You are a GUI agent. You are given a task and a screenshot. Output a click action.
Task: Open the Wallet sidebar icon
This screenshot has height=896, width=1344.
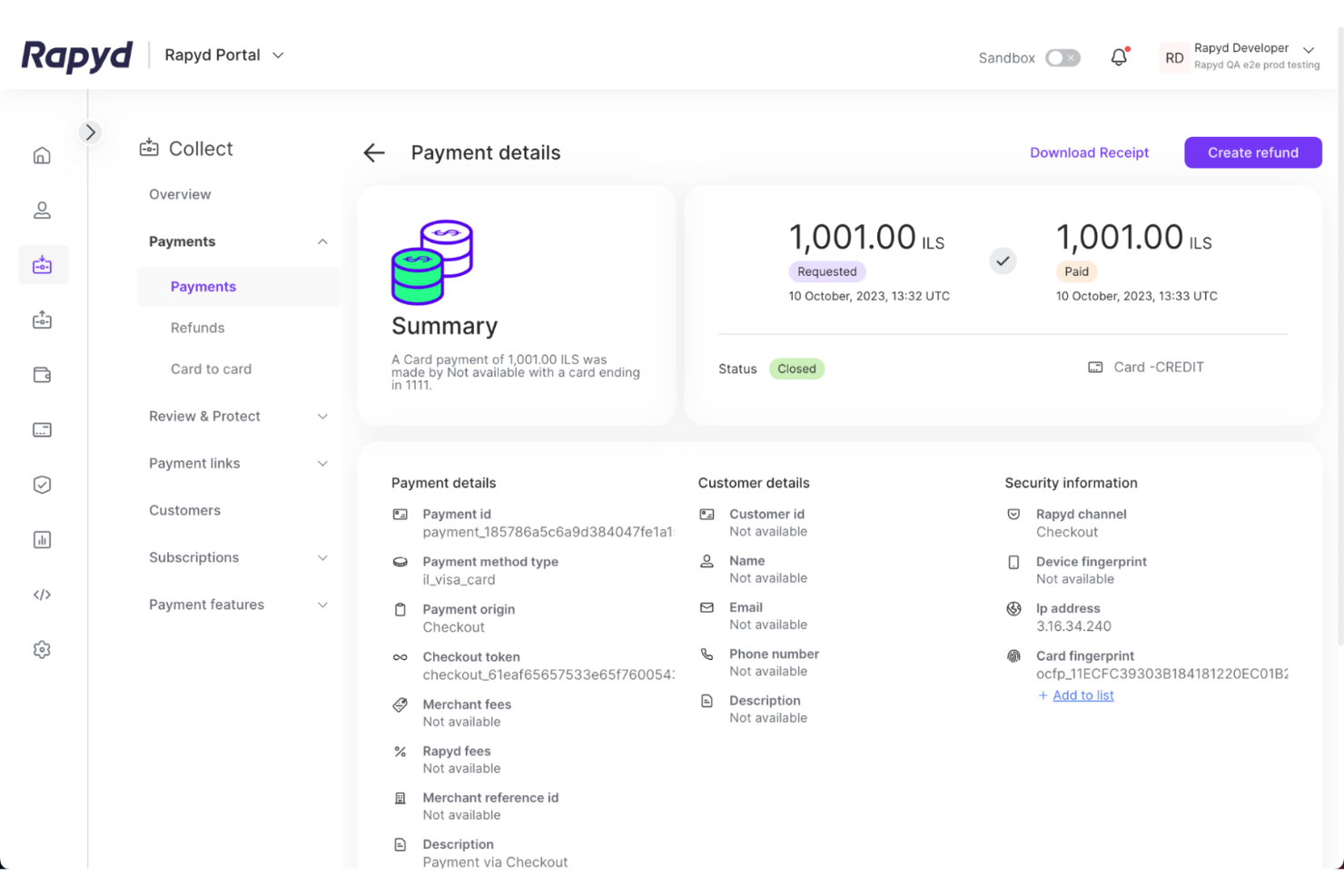coord(42,375)
